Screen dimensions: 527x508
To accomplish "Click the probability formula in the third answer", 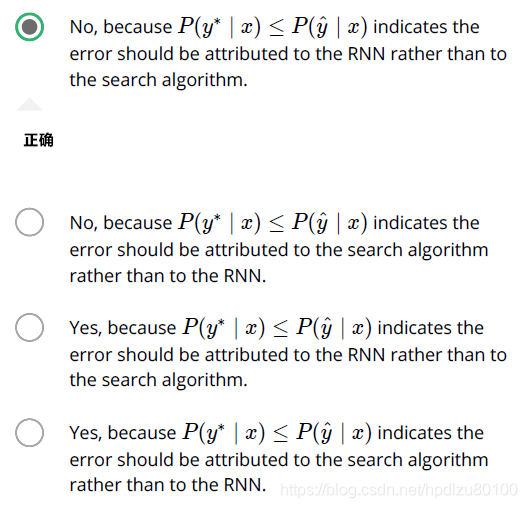I will tap(277, 328).
